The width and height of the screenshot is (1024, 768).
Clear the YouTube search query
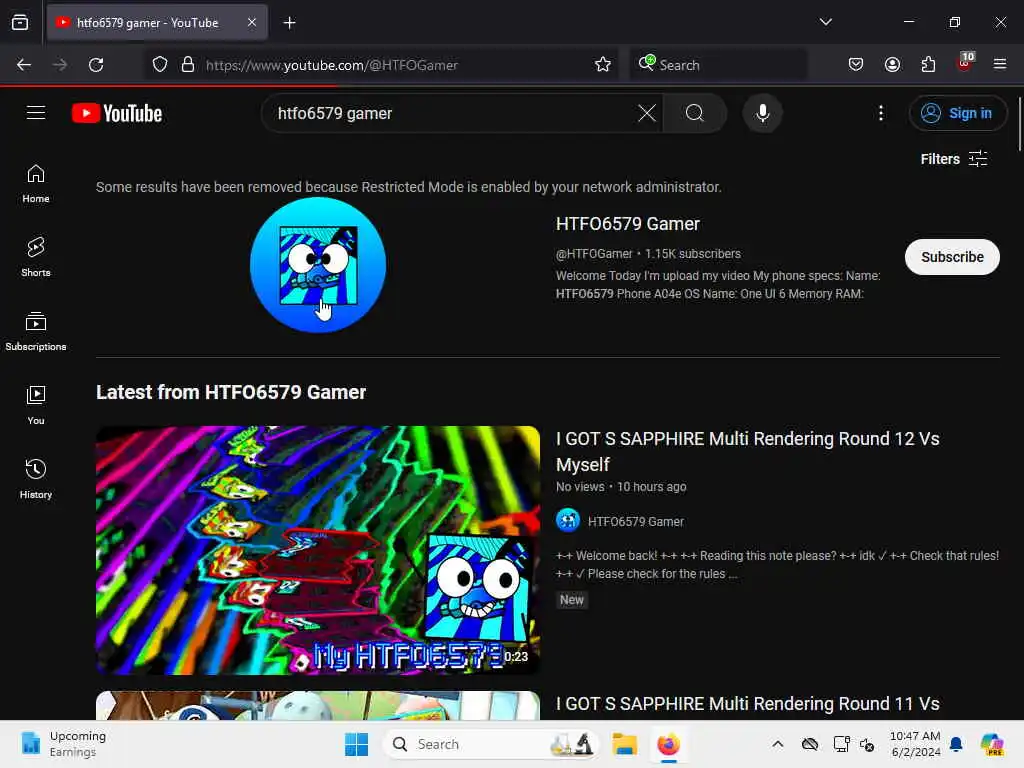point(647,113)
